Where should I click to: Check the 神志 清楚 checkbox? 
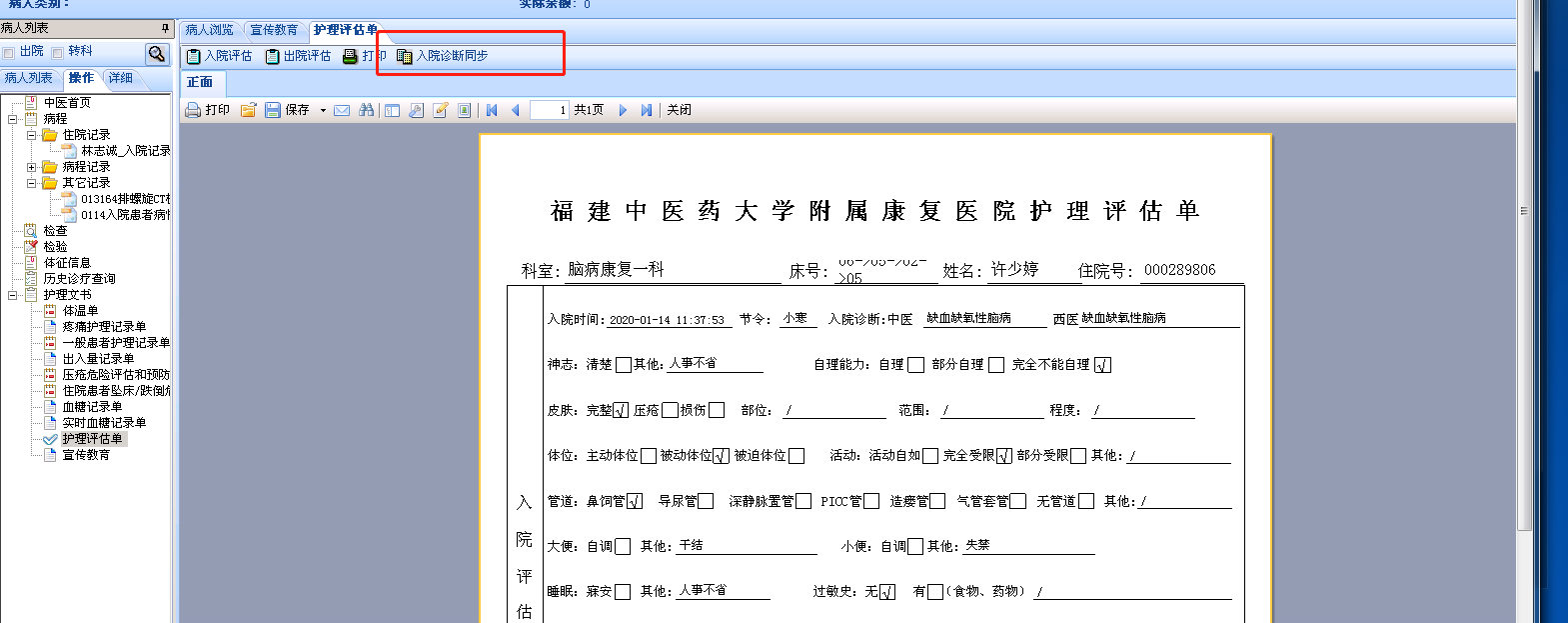pos(624,365)
